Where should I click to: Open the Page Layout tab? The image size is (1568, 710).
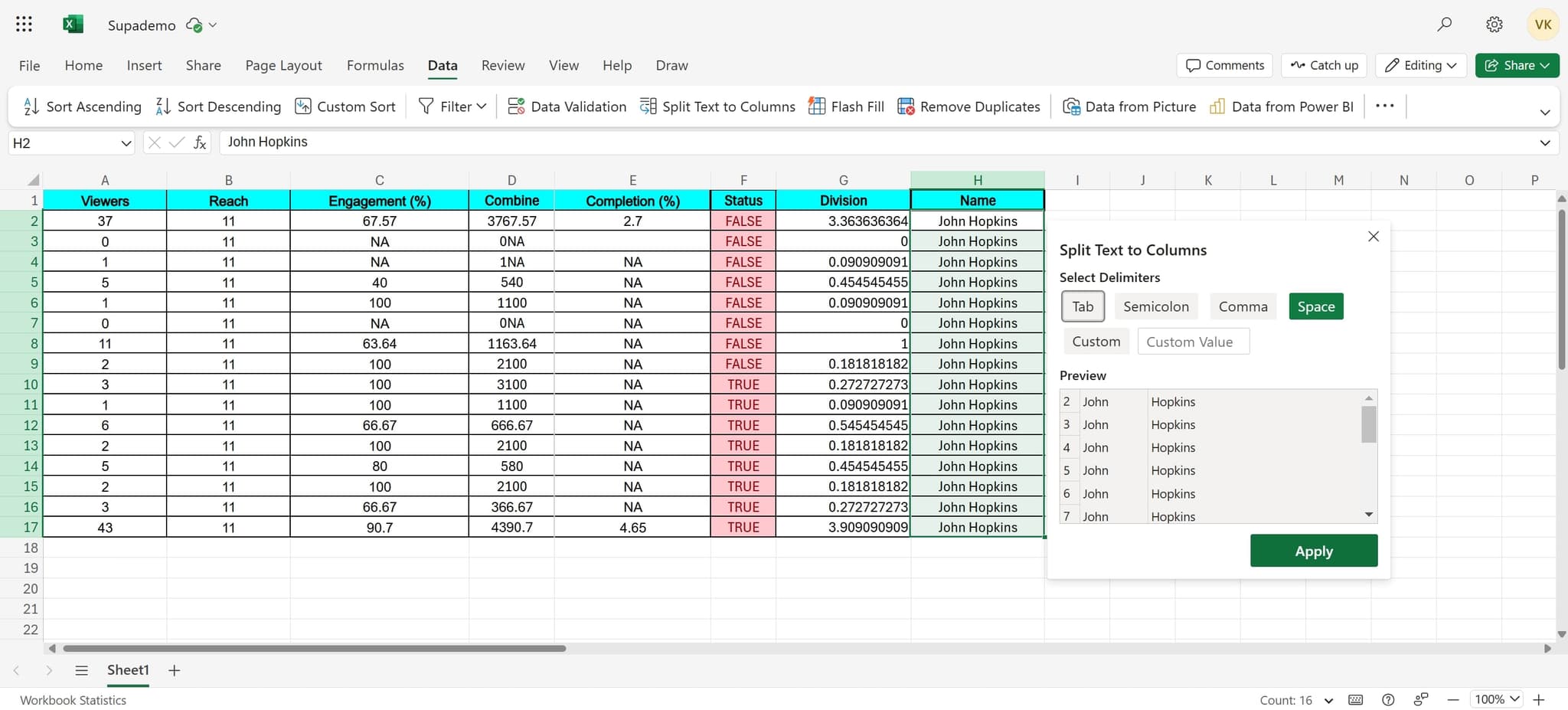[283, 65]
